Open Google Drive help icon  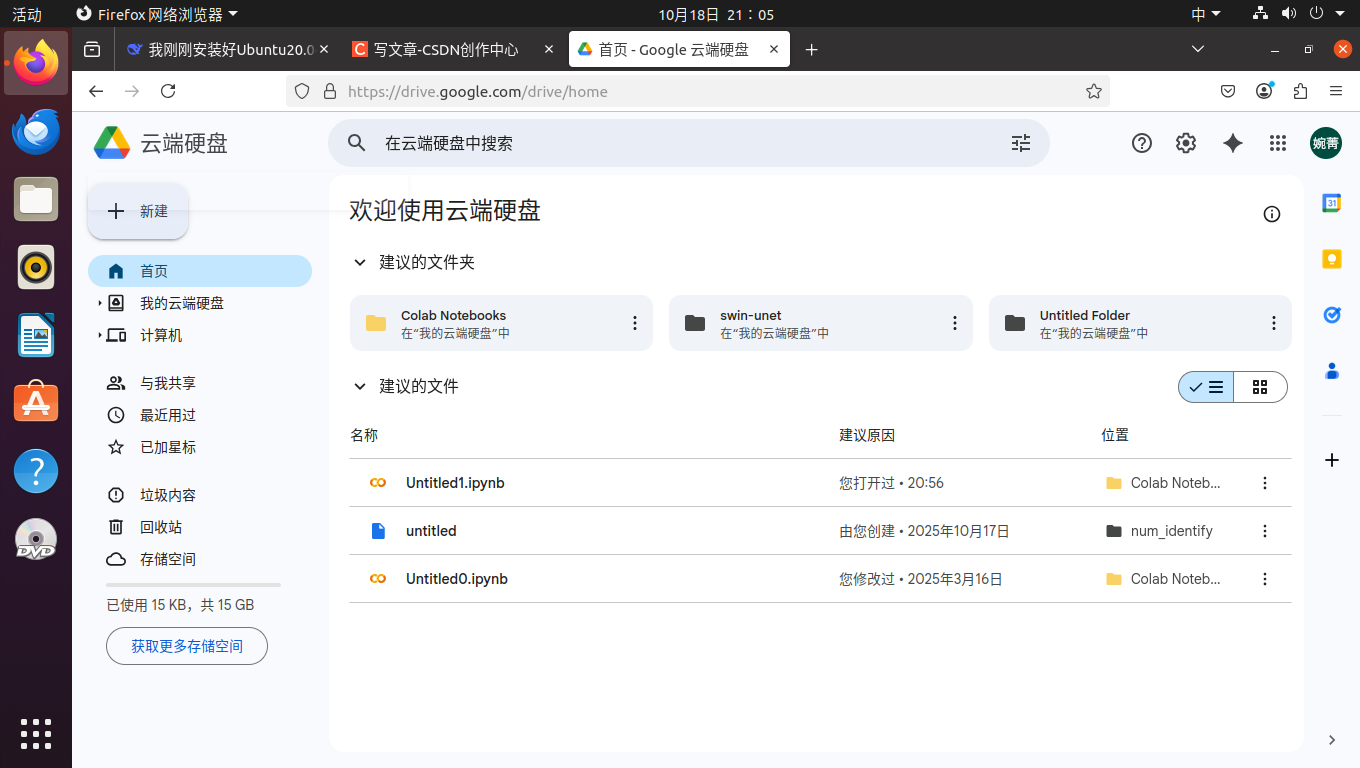[x=1142, y=143]
